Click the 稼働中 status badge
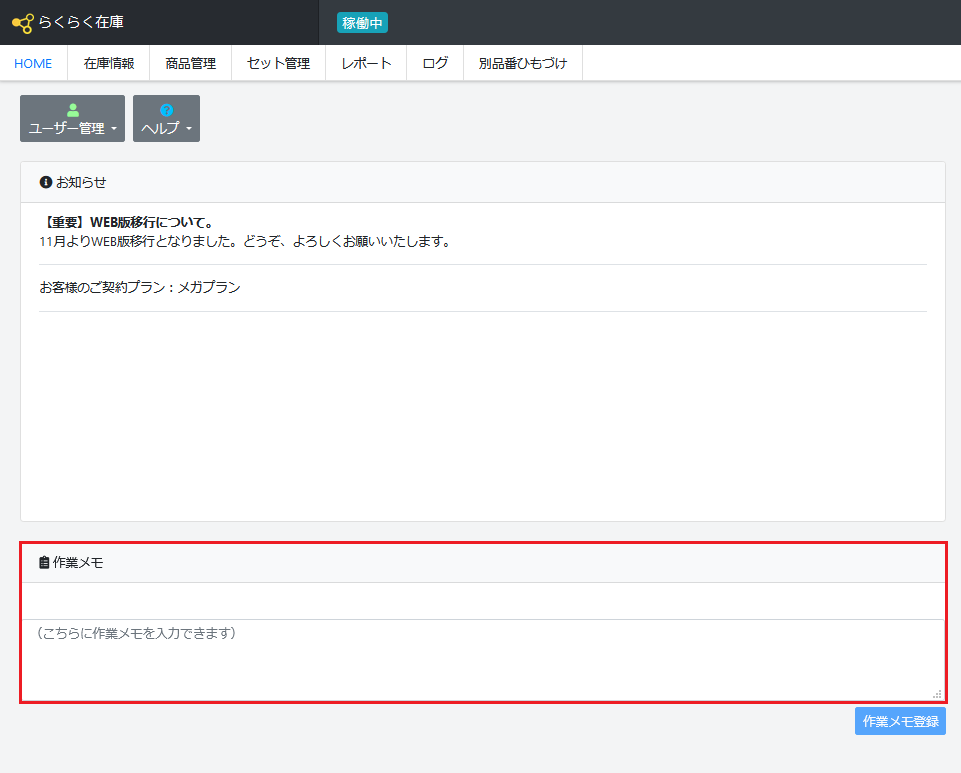The height and width of the screenshot is (773, 961). (x=362, y=23)
